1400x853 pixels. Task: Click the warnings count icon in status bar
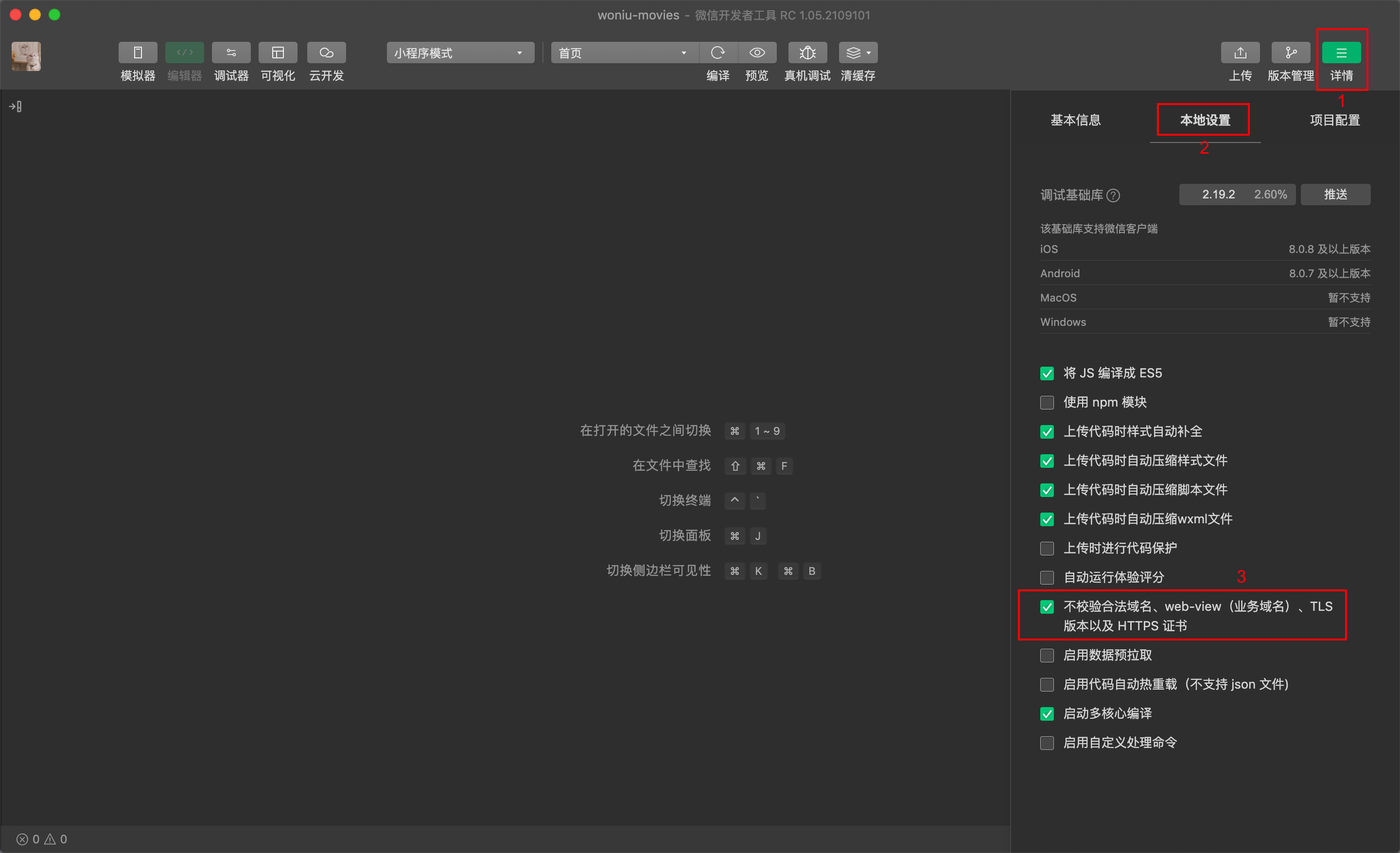click(x=50, y=839)
